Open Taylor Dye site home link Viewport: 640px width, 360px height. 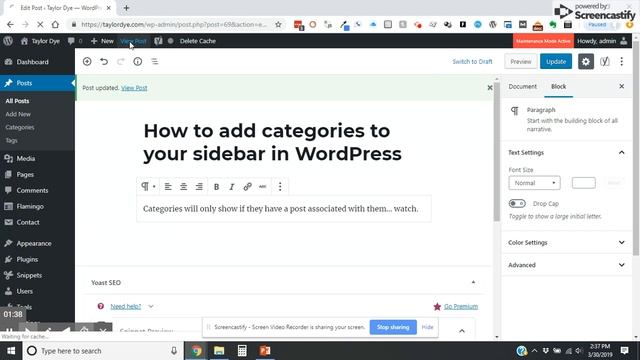coord(40,41)
